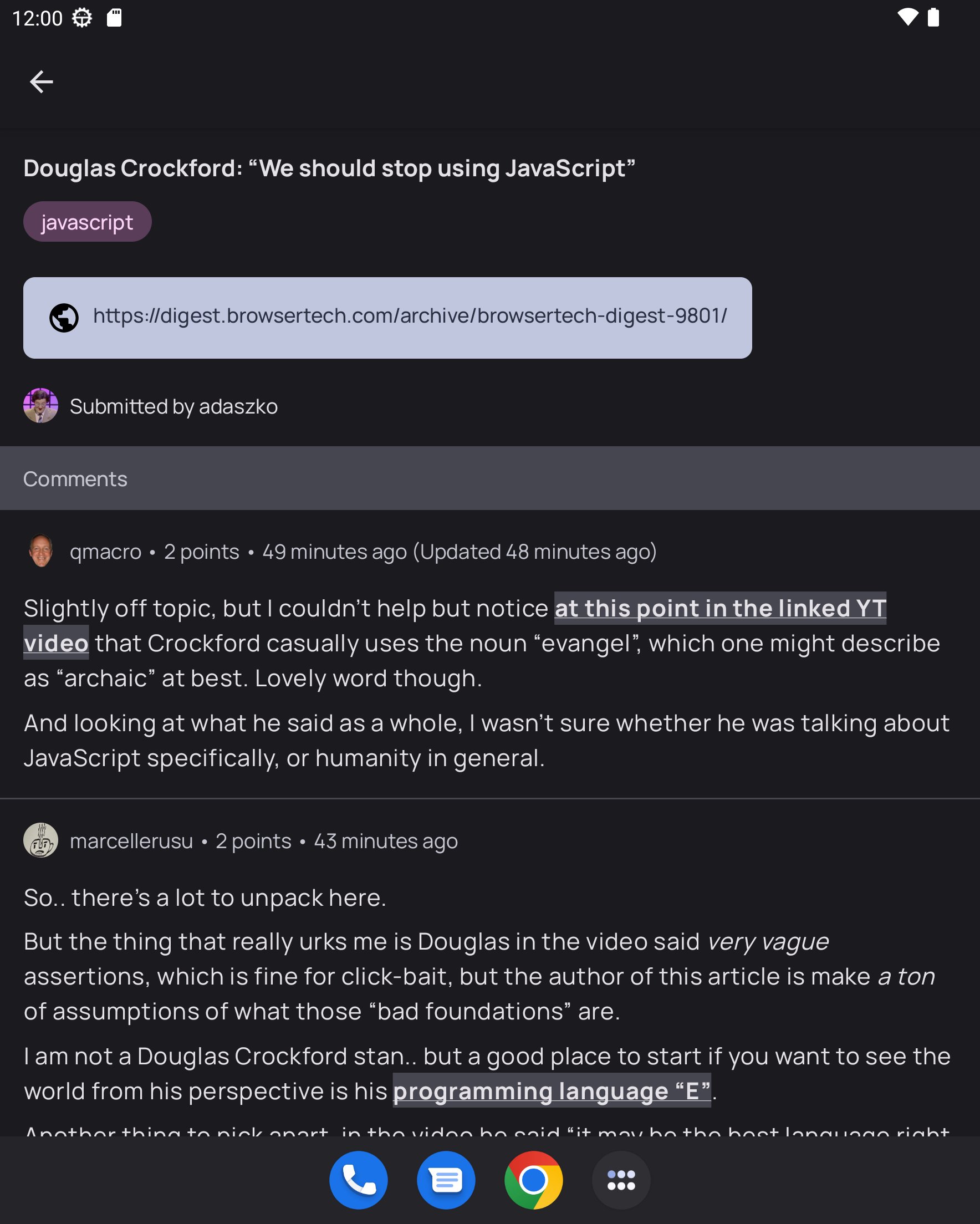Tap the globe icon in link card
The width and height of the screenshot is (980, 1224).
64,318
